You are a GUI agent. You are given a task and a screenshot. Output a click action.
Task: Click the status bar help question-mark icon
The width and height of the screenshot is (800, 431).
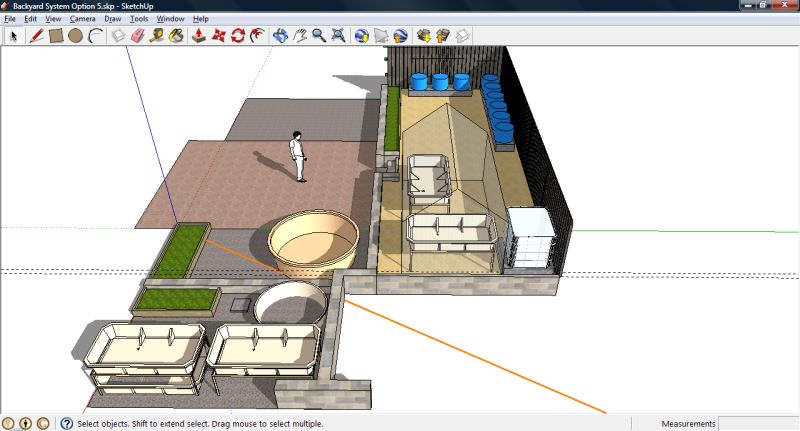(x=67, y=423)
